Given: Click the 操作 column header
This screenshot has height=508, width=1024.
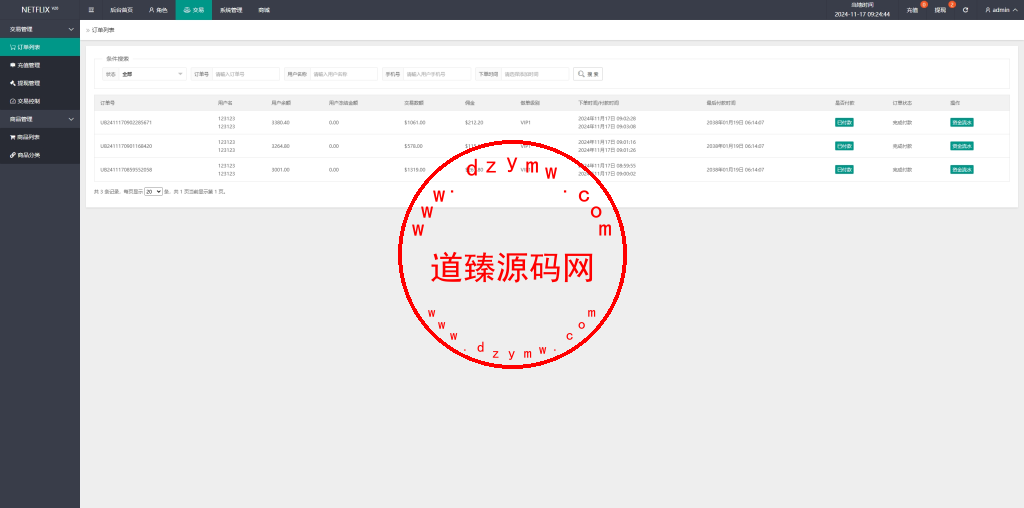Looking at the screenshot, I should click(x=955, y=103).
